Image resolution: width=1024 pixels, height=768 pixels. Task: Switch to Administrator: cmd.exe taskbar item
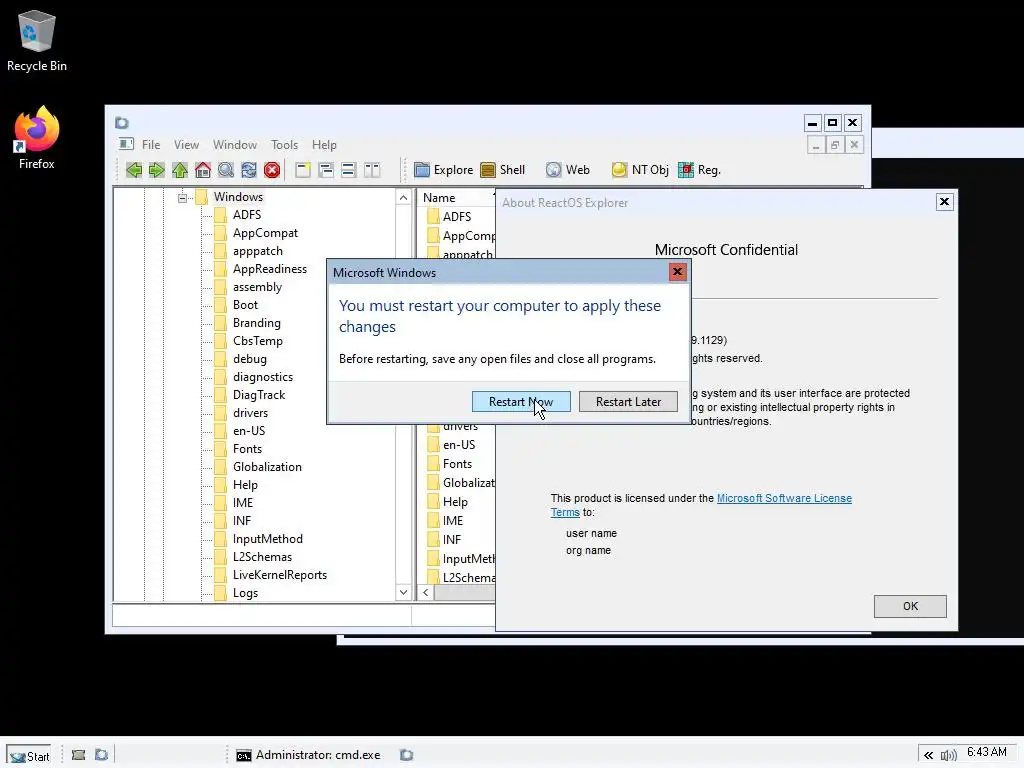tap(308, 755)
